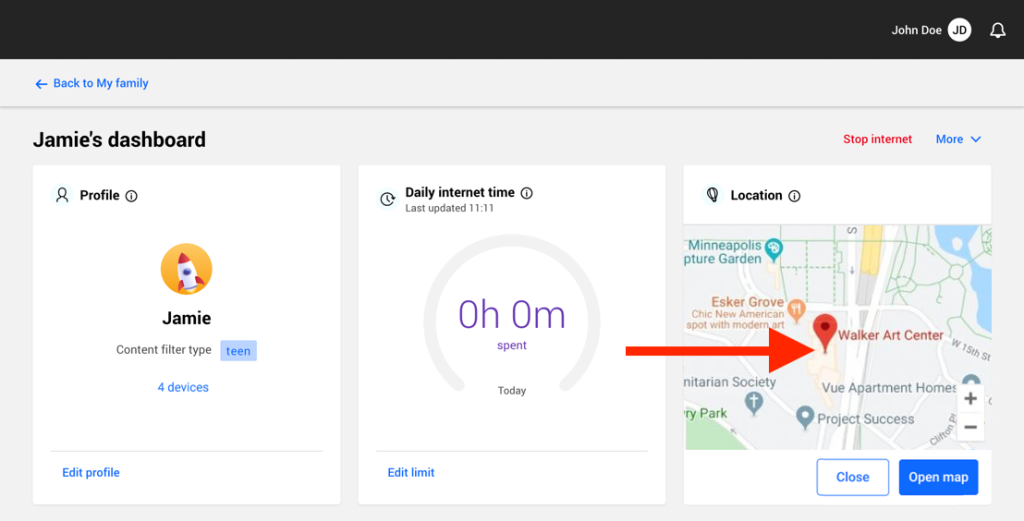Zoom out on the map with minus

click(970, 427)
